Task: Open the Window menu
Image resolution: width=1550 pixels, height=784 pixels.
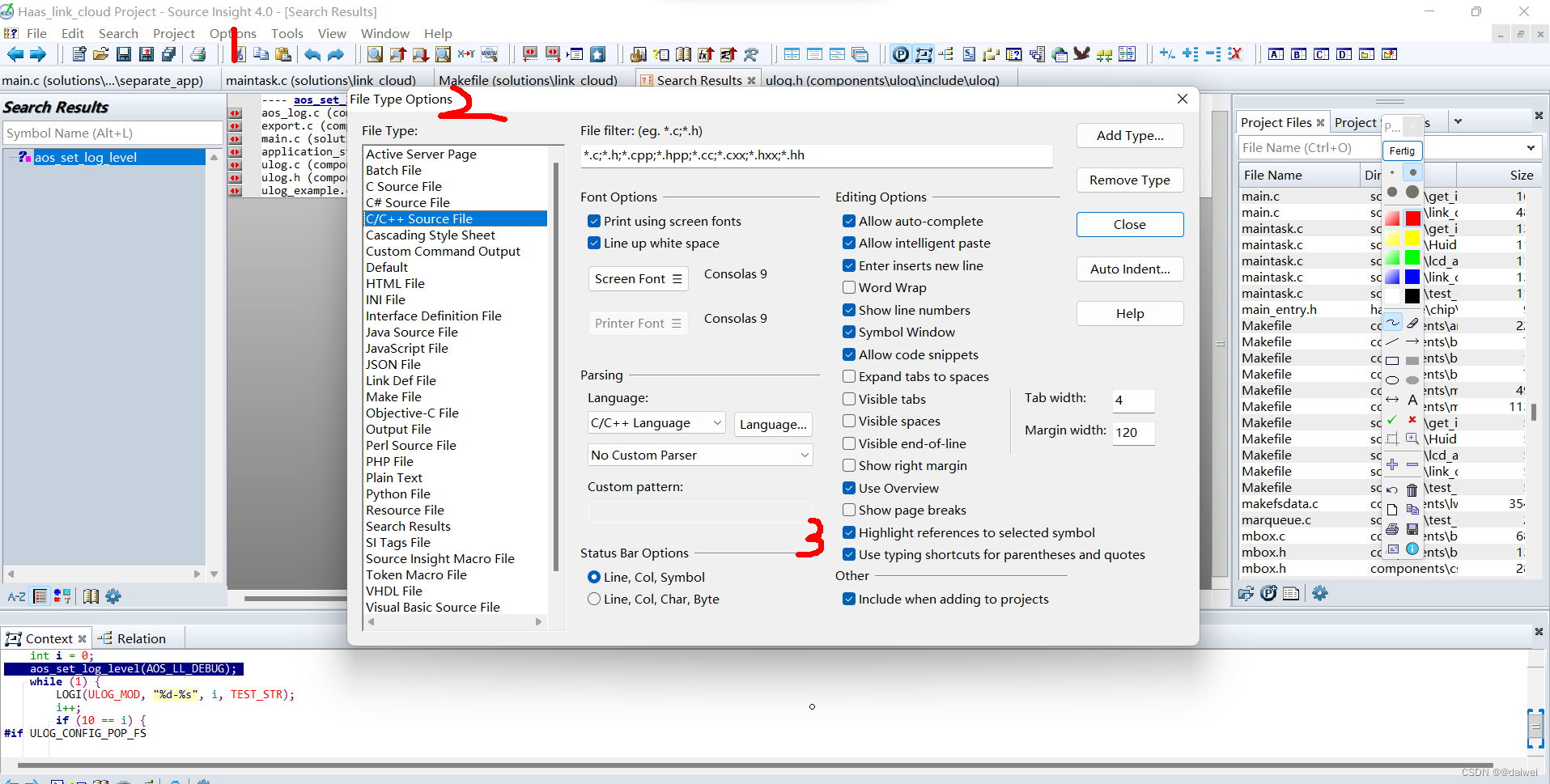Action: (x=384, y=33)
